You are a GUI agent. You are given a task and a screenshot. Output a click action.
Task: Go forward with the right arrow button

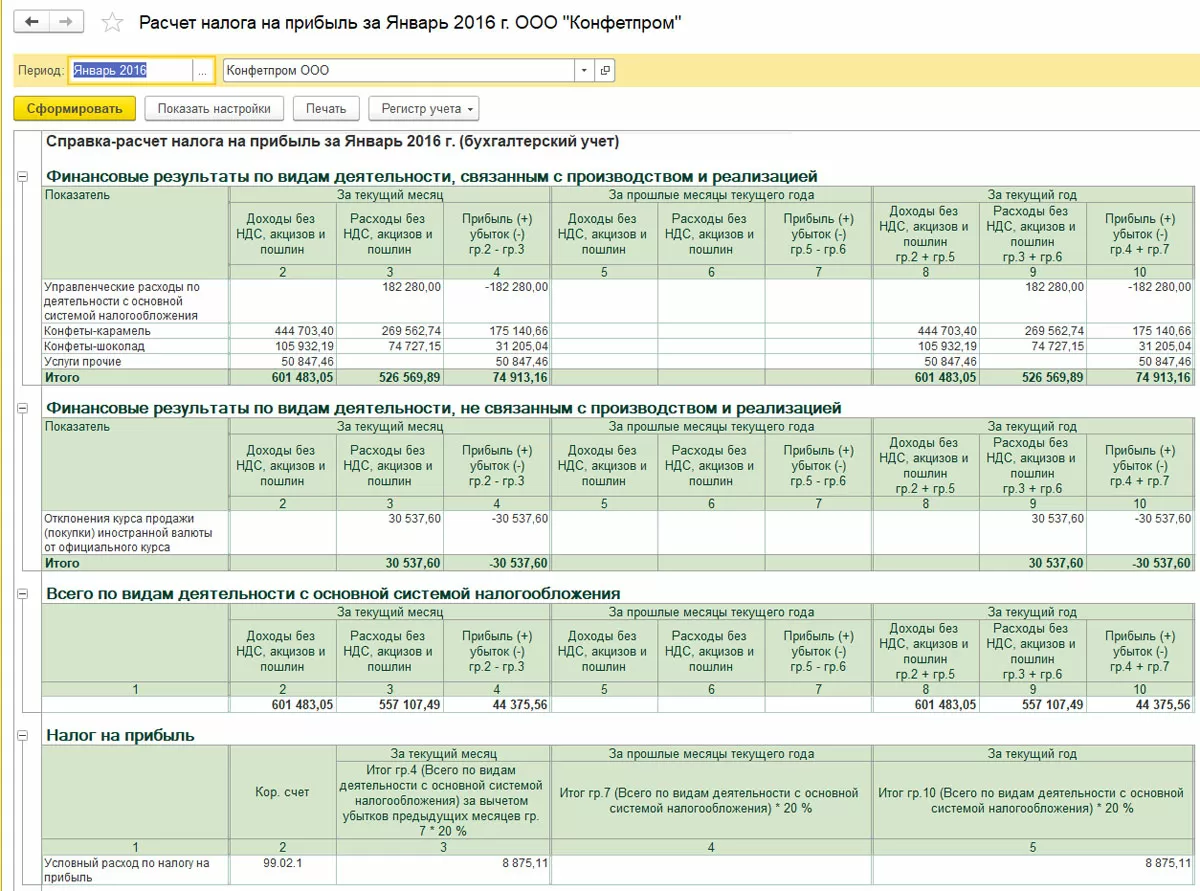[x=64, y=22]
